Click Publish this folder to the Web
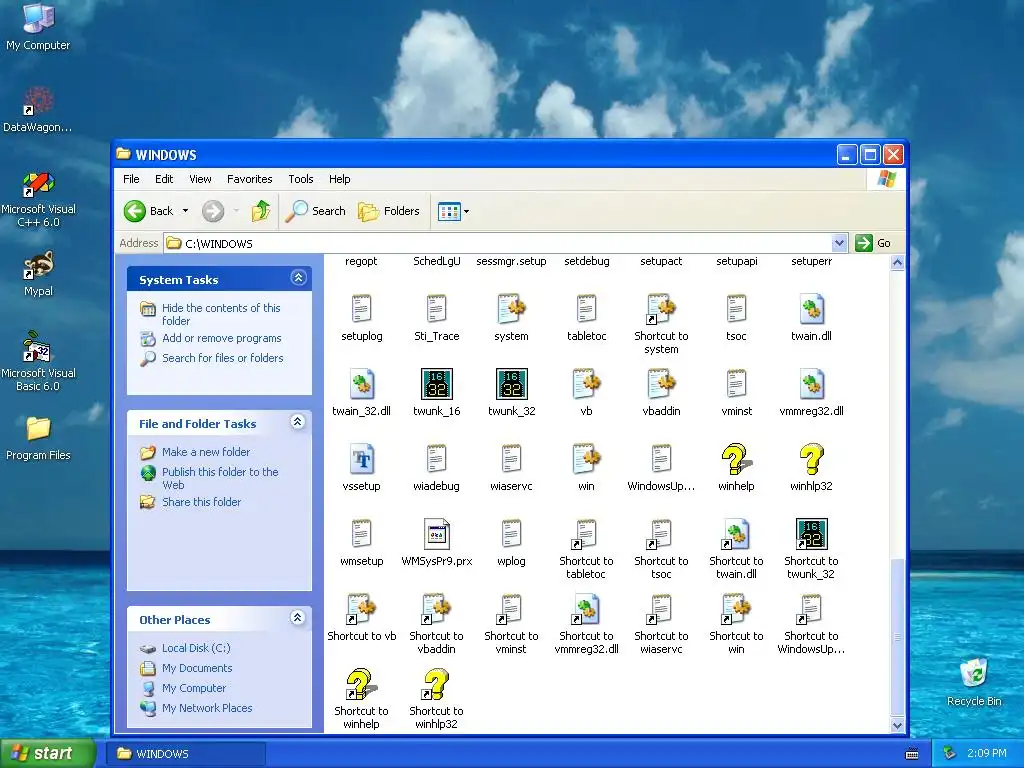The height and width of the screenshot is (768, 1024). click(x=220, y=478)
